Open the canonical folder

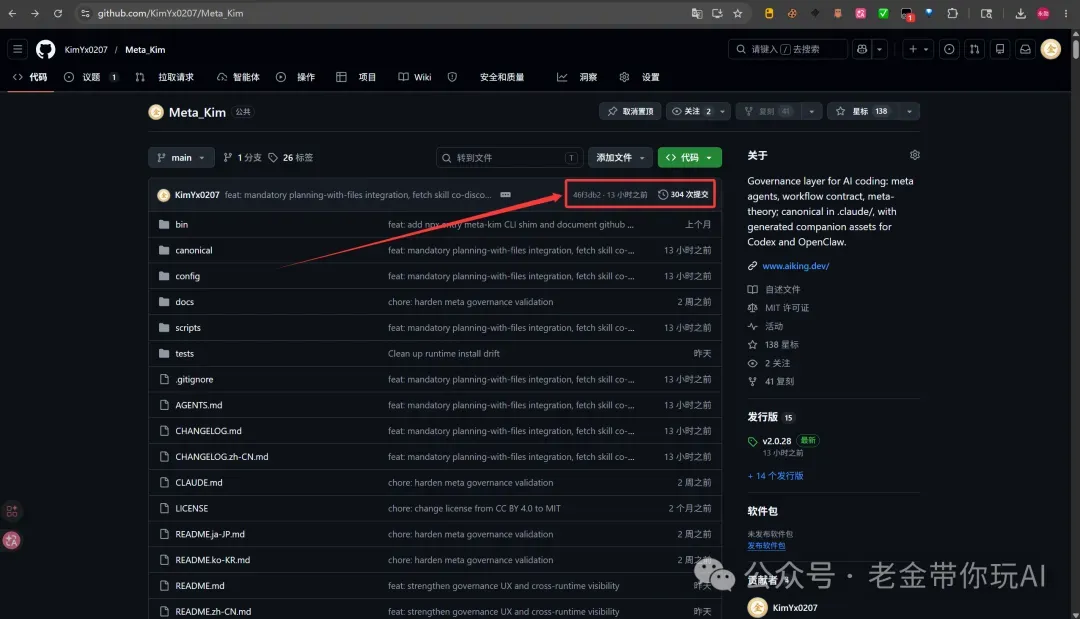pos(194,251)
